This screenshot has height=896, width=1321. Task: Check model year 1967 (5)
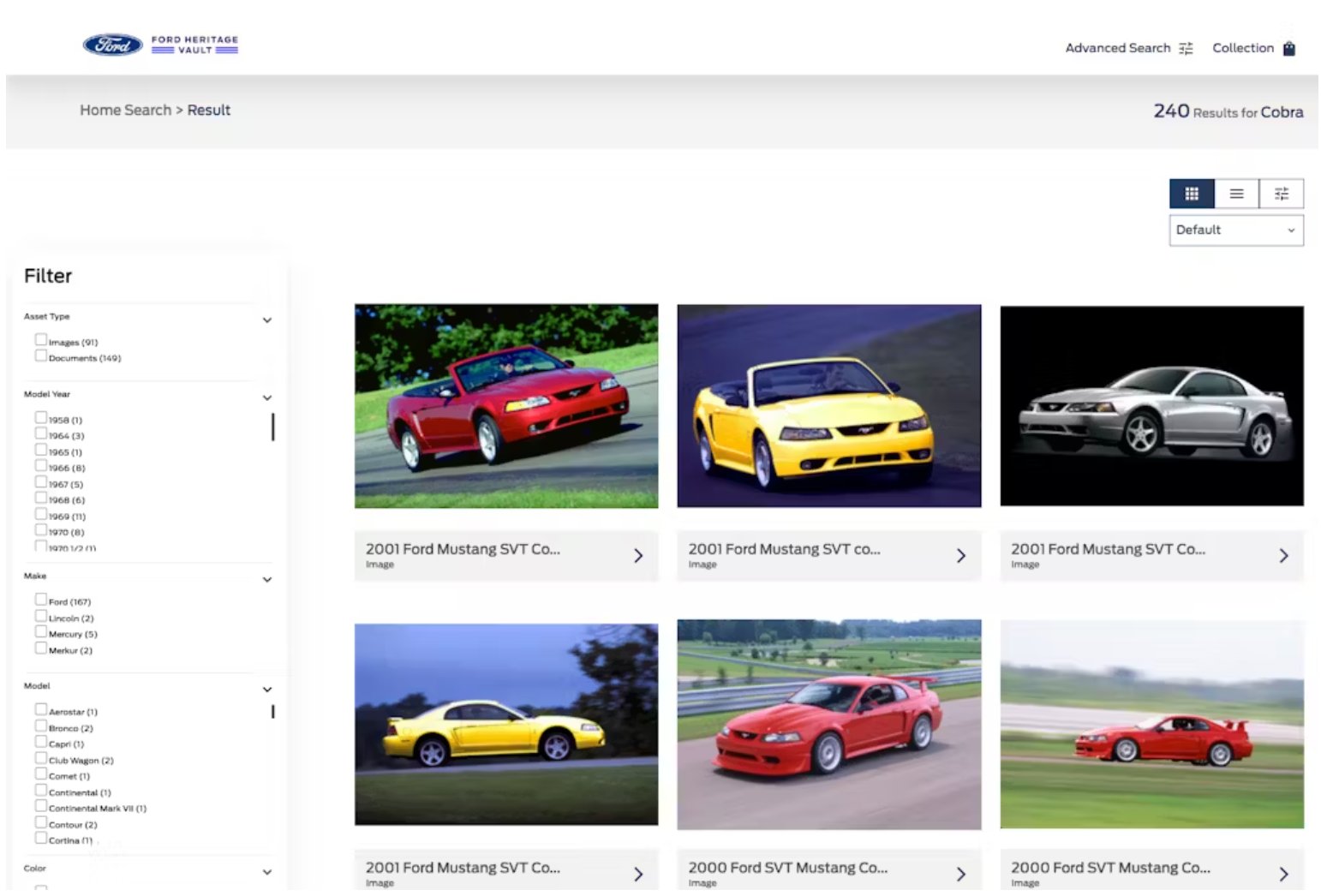pyautogui.click(x=40, y=481)
